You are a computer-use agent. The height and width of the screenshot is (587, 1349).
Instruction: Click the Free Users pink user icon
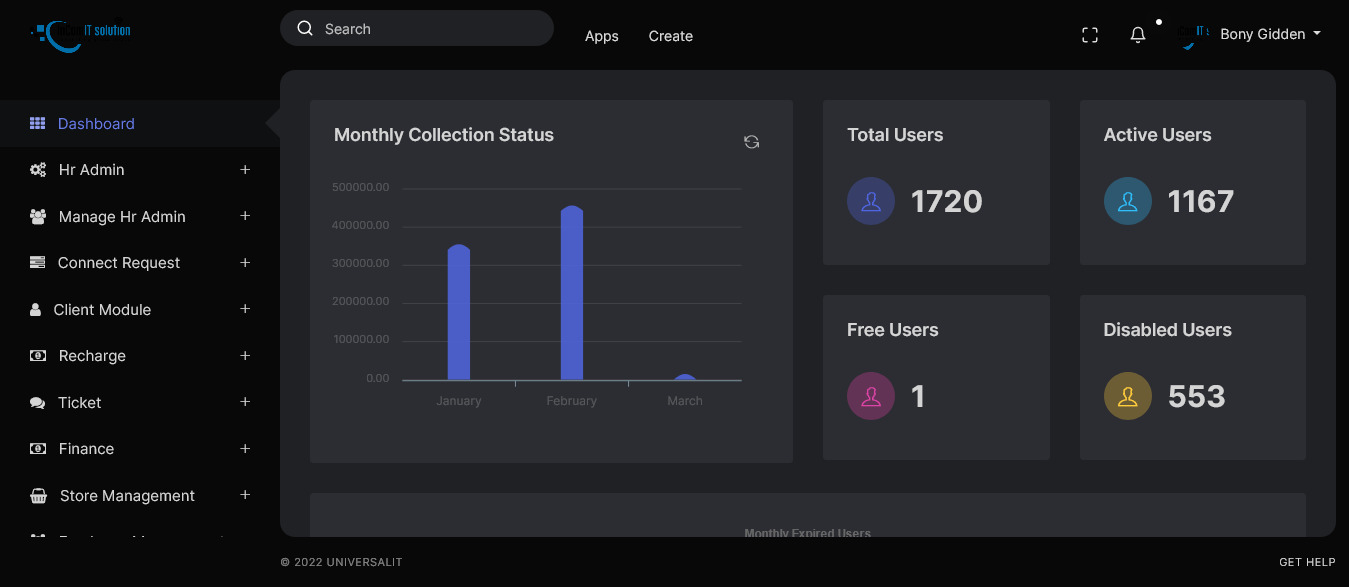point(870,396)
